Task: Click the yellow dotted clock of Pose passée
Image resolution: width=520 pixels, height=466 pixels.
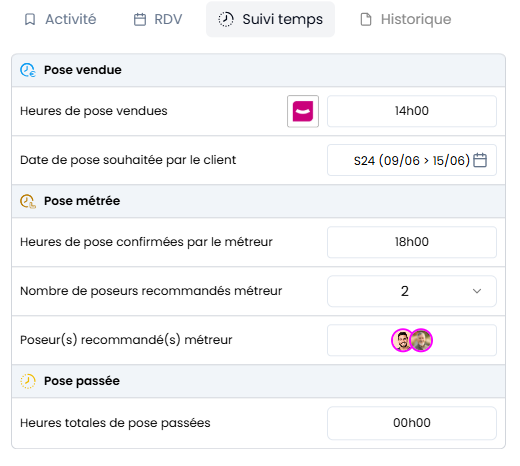Action: (28, 381)
